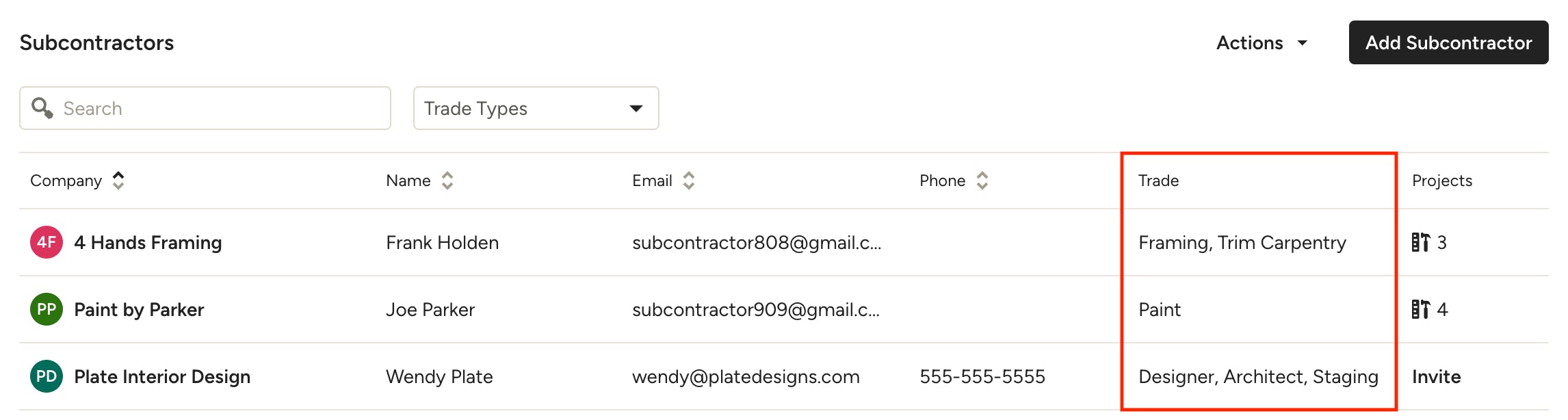Click the 4F avatar for 4 Hands Framing
Screen dimensions: 1568x420
[x=47, y=242]
